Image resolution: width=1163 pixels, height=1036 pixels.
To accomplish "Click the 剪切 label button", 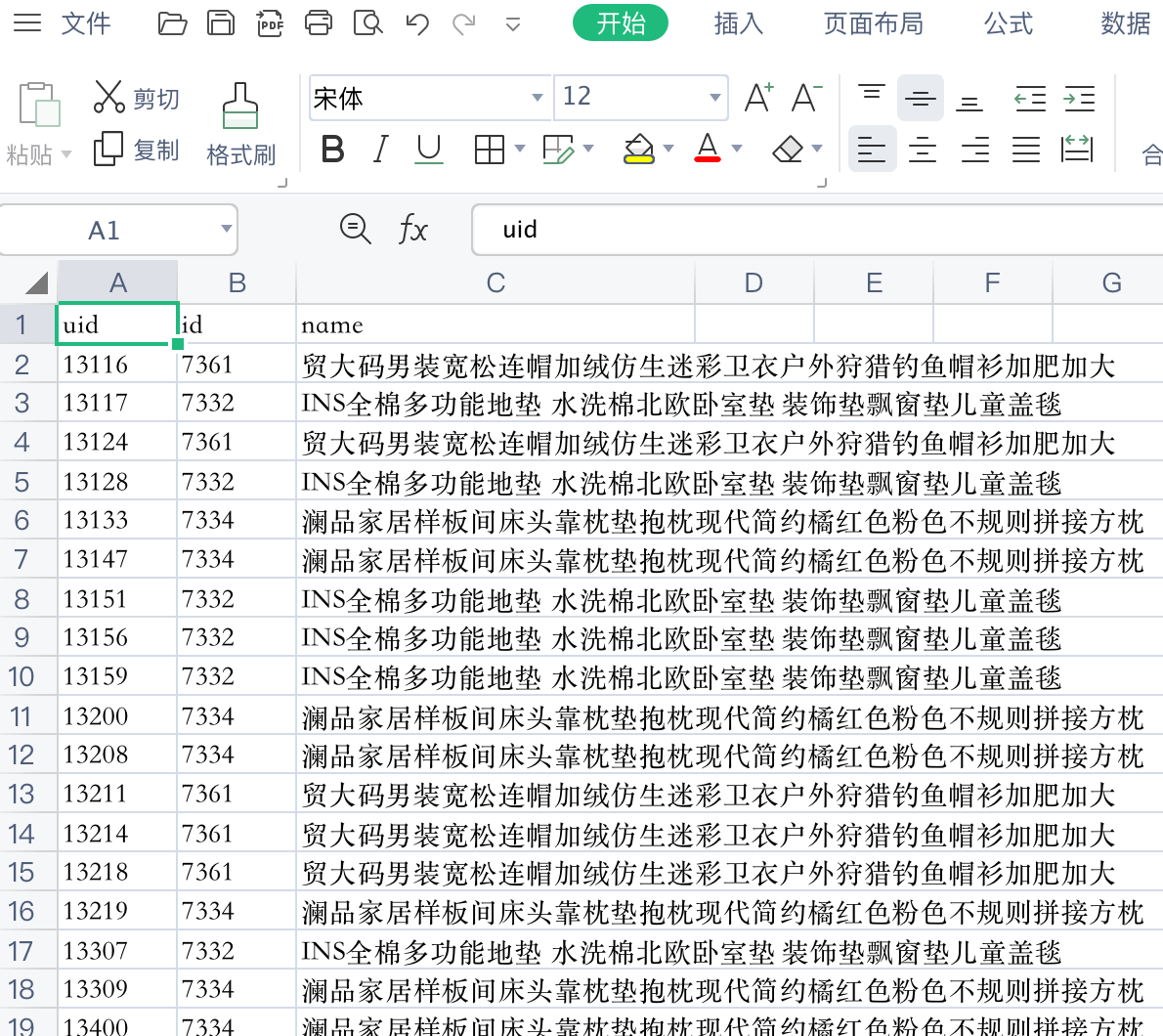I will click(x=156, y=99).
